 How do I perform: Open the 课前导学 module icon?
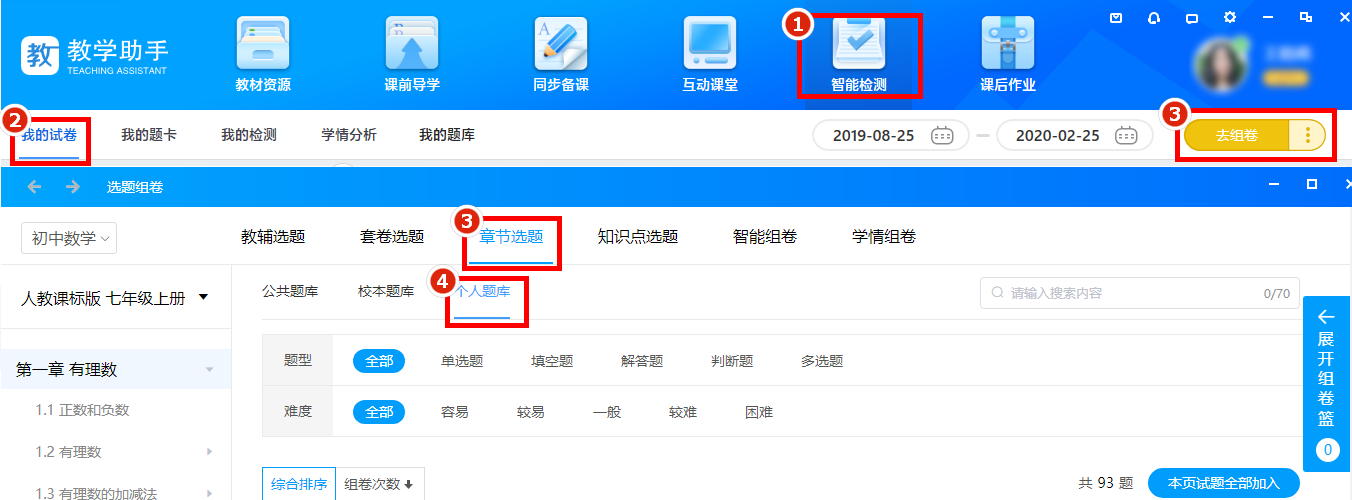tap(412, 45)
